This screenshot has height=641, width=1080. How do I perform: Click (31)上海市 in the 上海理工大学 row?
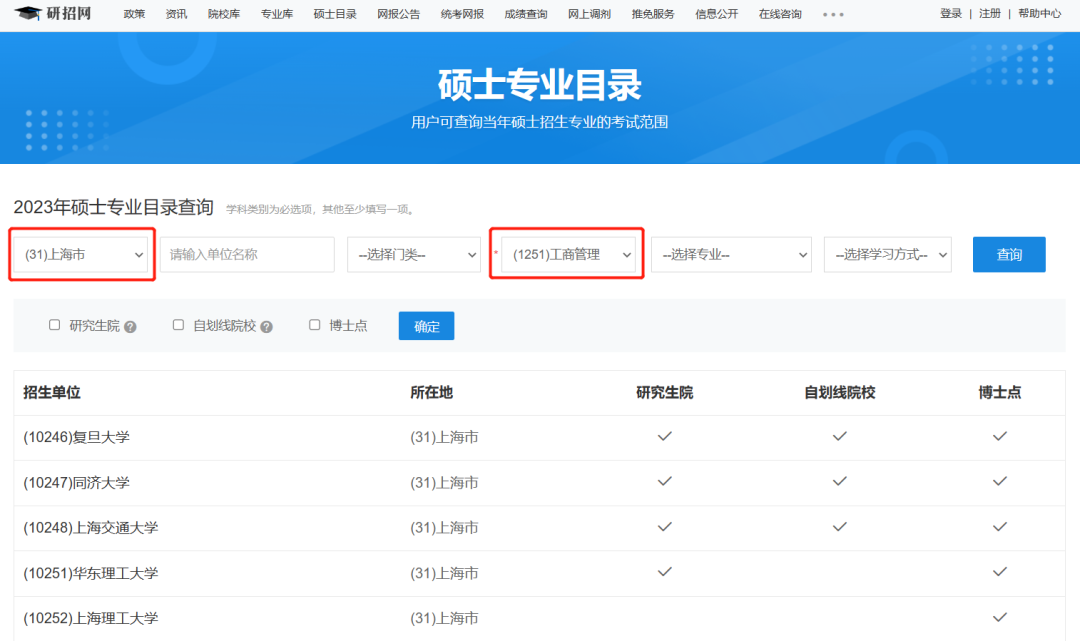coord(444,618)
